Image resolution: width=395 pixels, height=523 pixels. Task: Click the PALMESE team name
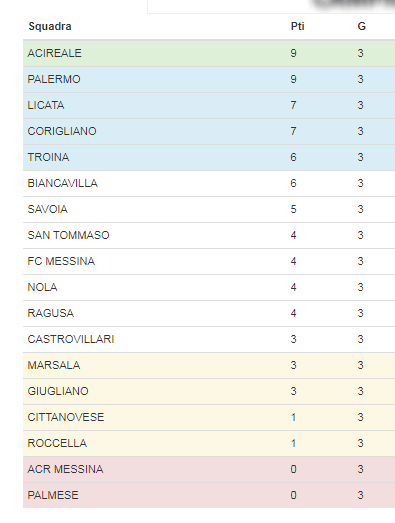point(53,496)
